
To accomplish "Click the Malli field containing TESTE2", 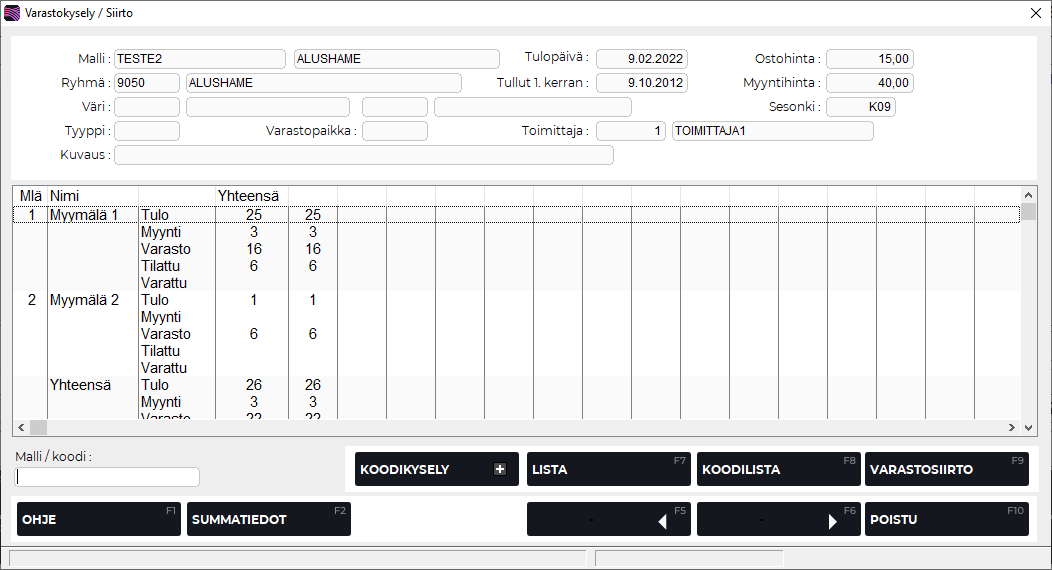I will tap(200, 59).
